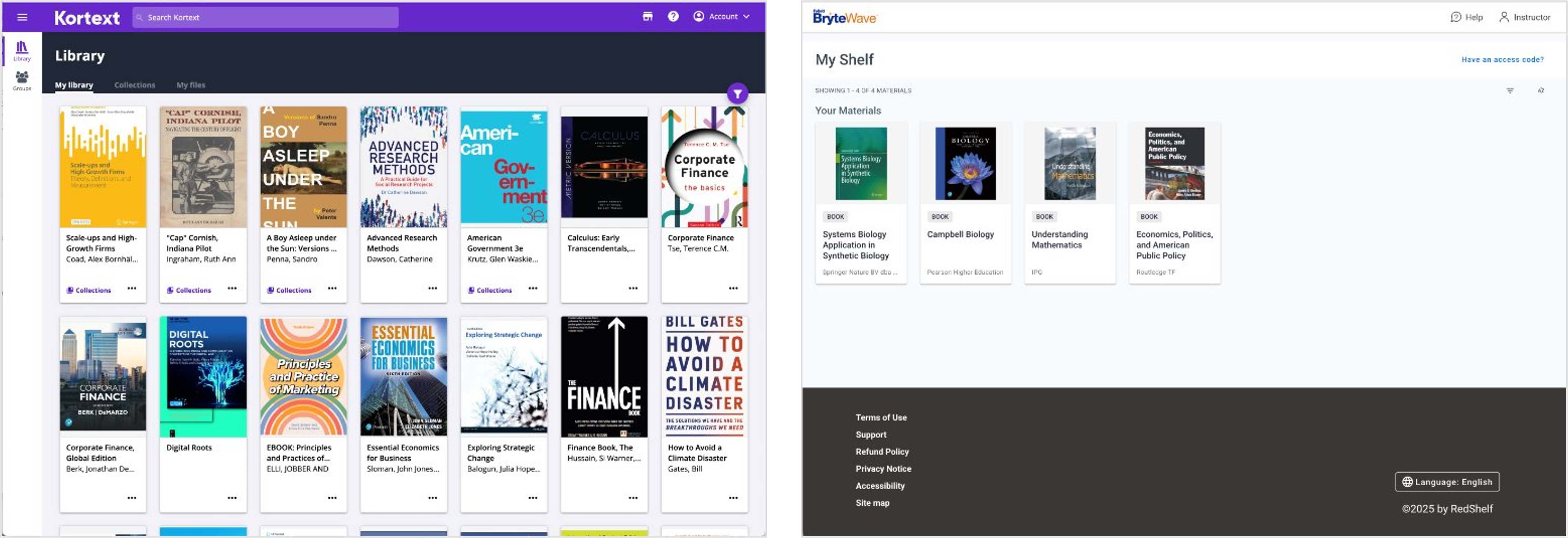The height and width of the screenshot is (538, 1568).
Task: Click the Support footer link
Action: 870,435
